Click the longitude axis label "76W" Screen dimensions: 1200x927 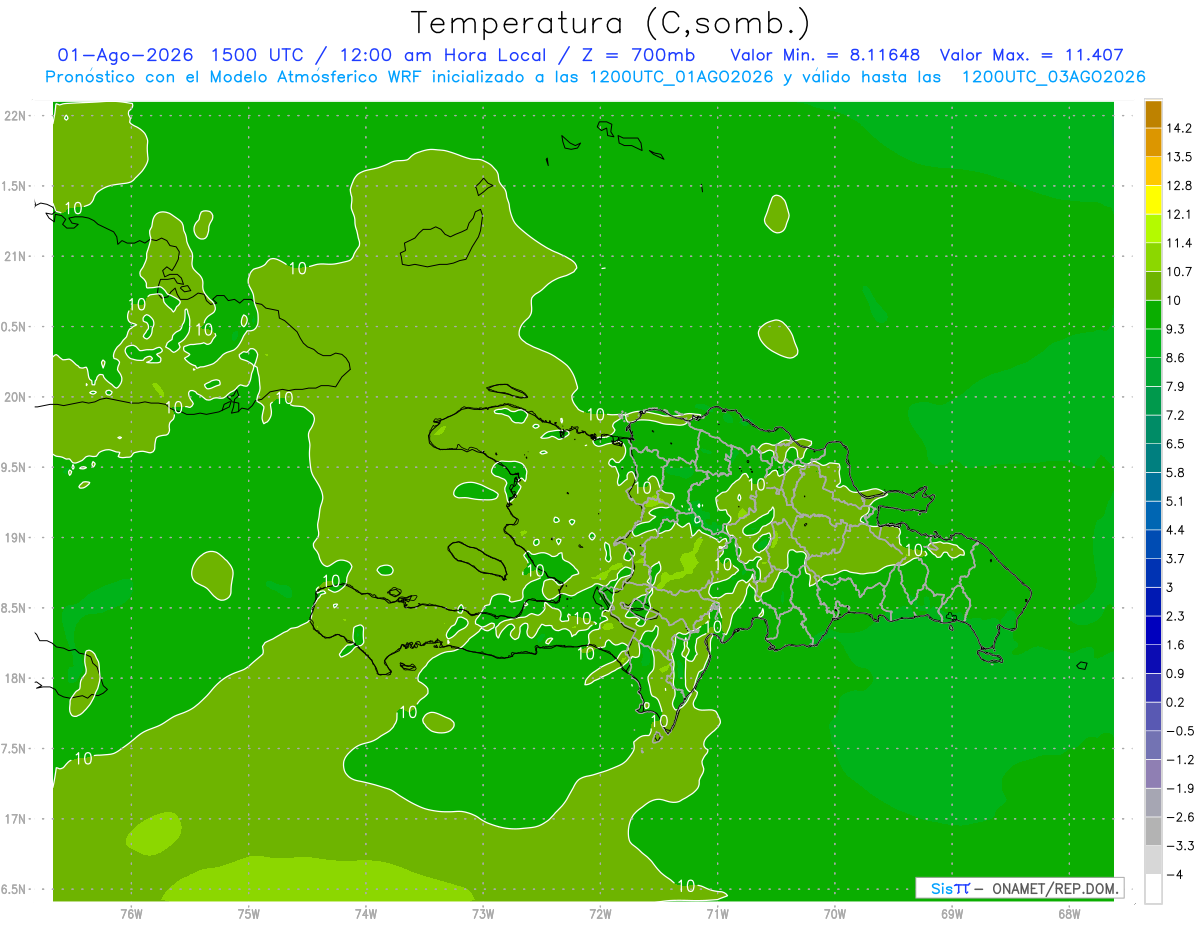pyautogui.click(x=131, y=913)
